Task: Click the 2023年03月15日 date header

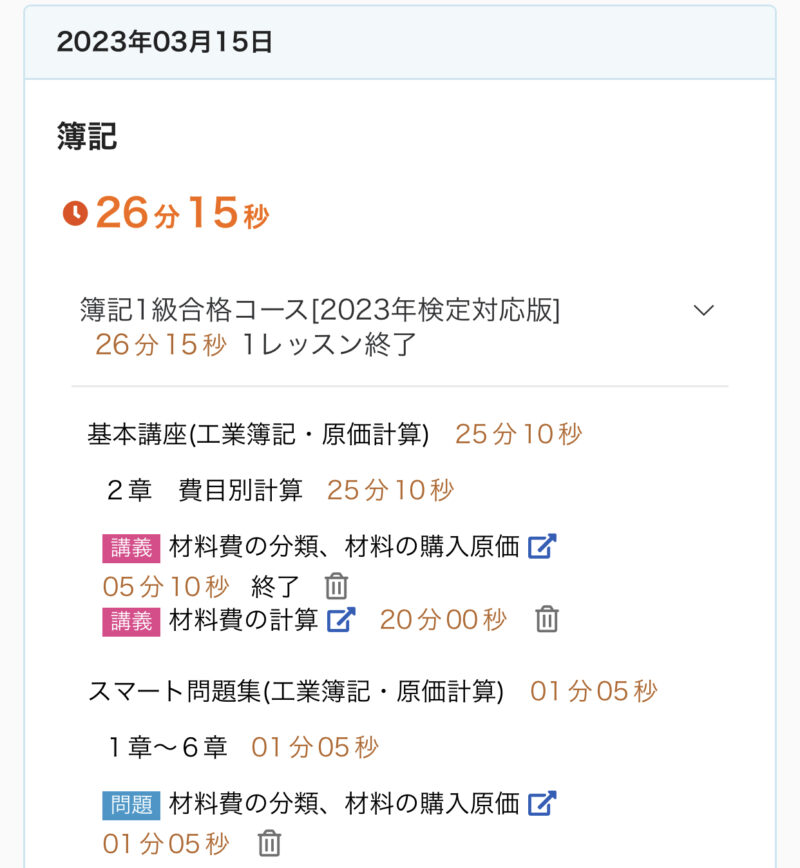Action: [165, 42]
